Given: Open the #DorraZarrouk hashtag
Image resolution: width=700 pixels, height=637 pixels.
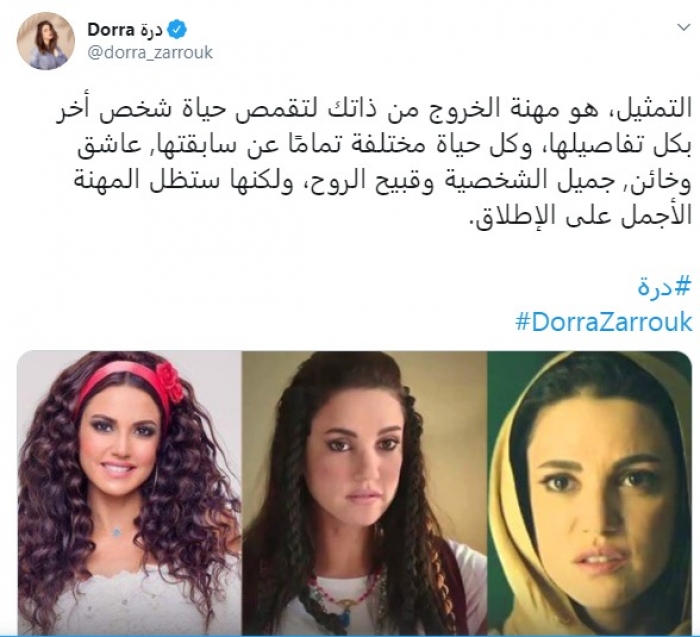Looking at the screenshot, I should pos(604,322).
